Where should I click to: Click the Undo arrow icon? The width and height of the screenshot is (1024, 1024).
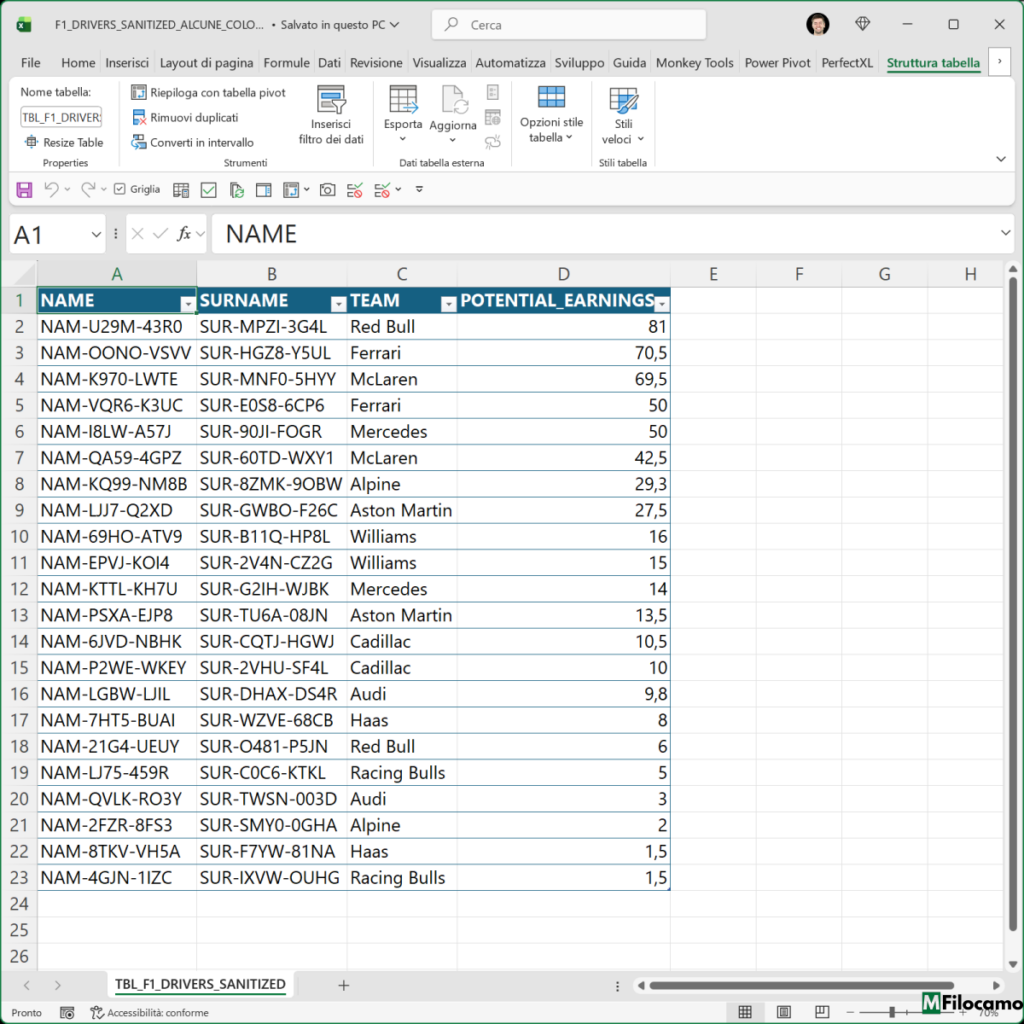pos(51,189)
